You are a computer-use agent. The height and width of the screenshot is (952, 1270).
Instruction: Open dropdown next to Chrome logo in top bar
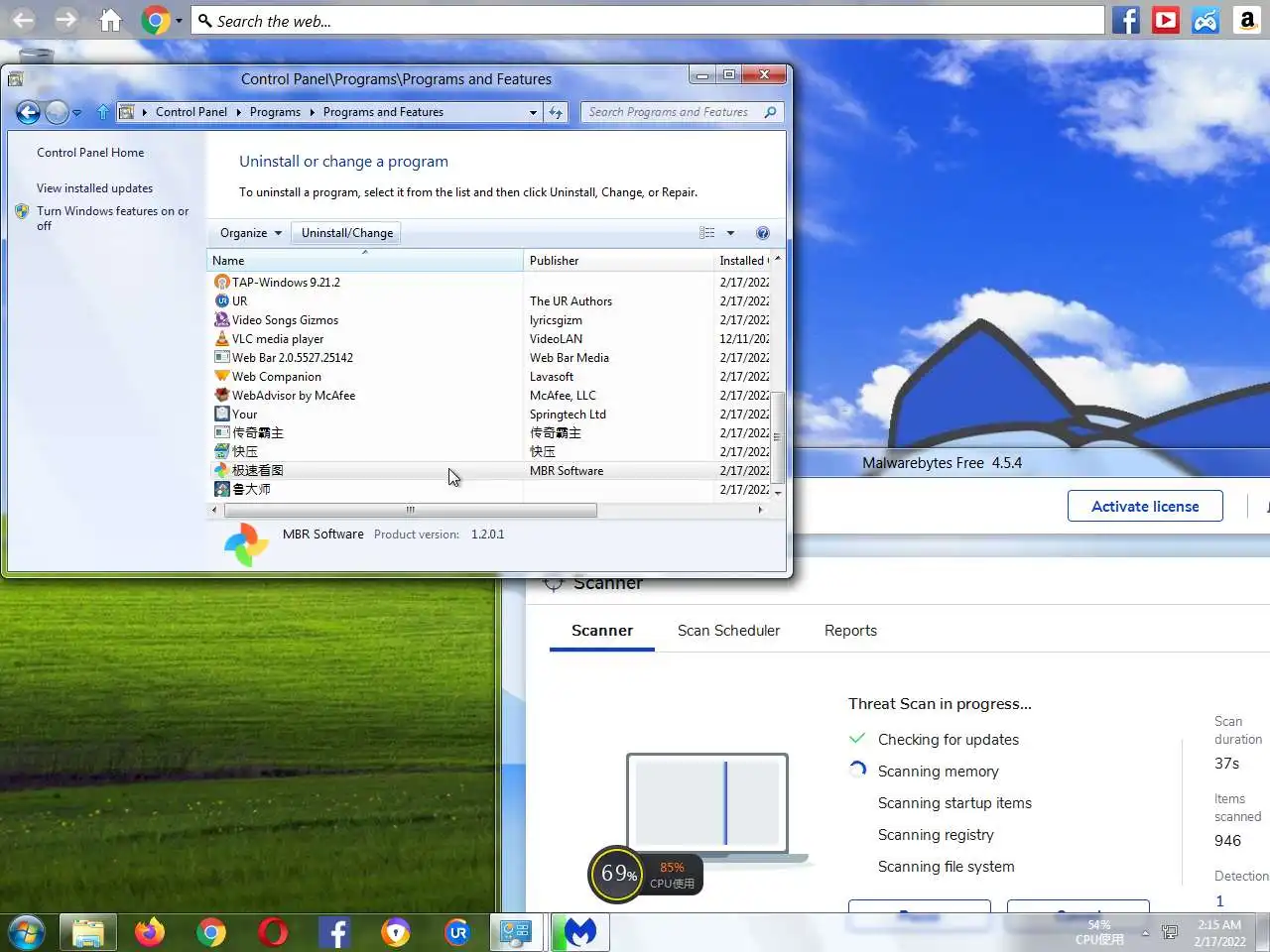pyautogui.click(x=179, y=20)
